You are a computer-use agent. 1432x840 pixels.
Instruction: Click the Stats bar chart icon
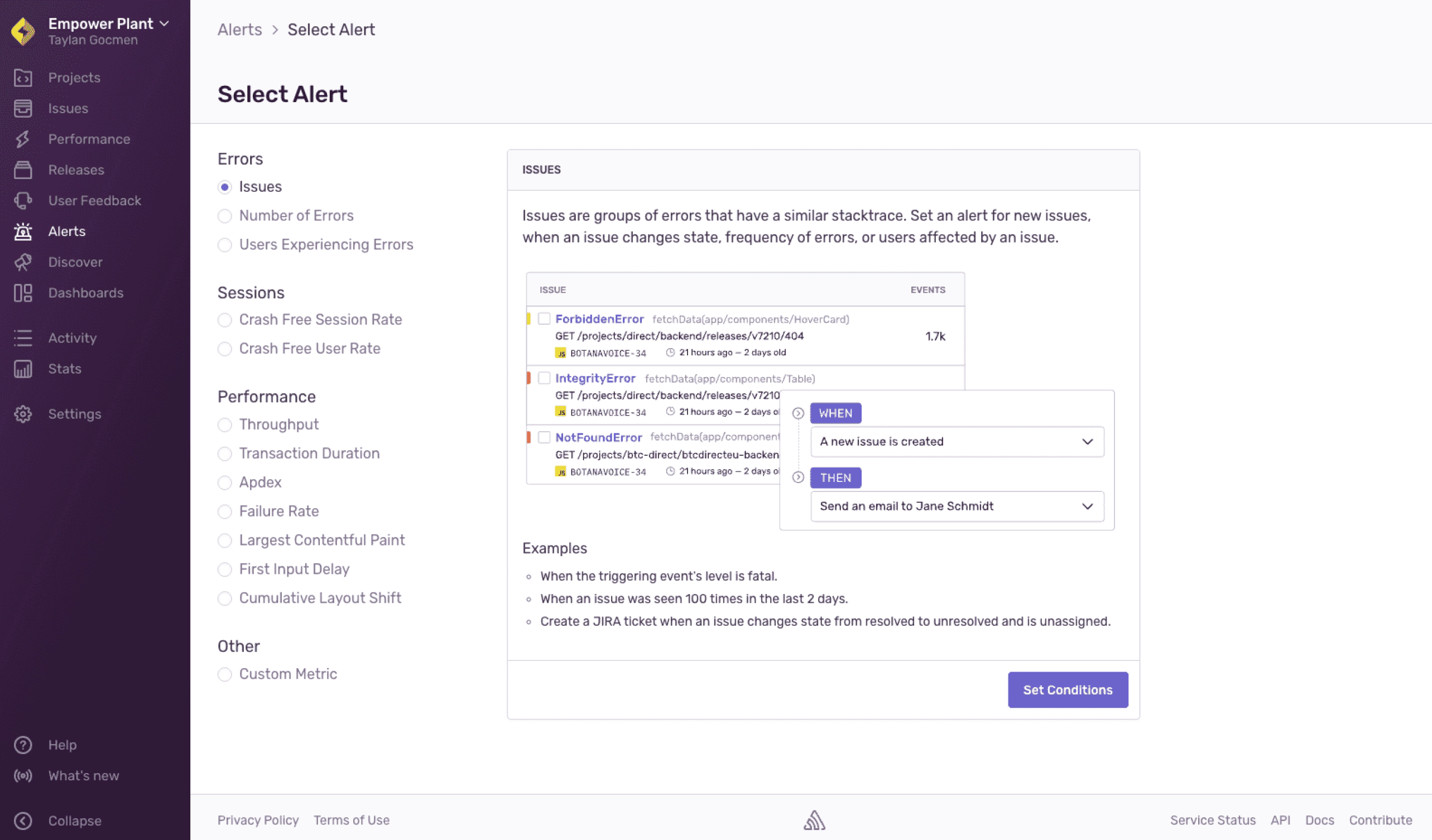tap(23, 369)
